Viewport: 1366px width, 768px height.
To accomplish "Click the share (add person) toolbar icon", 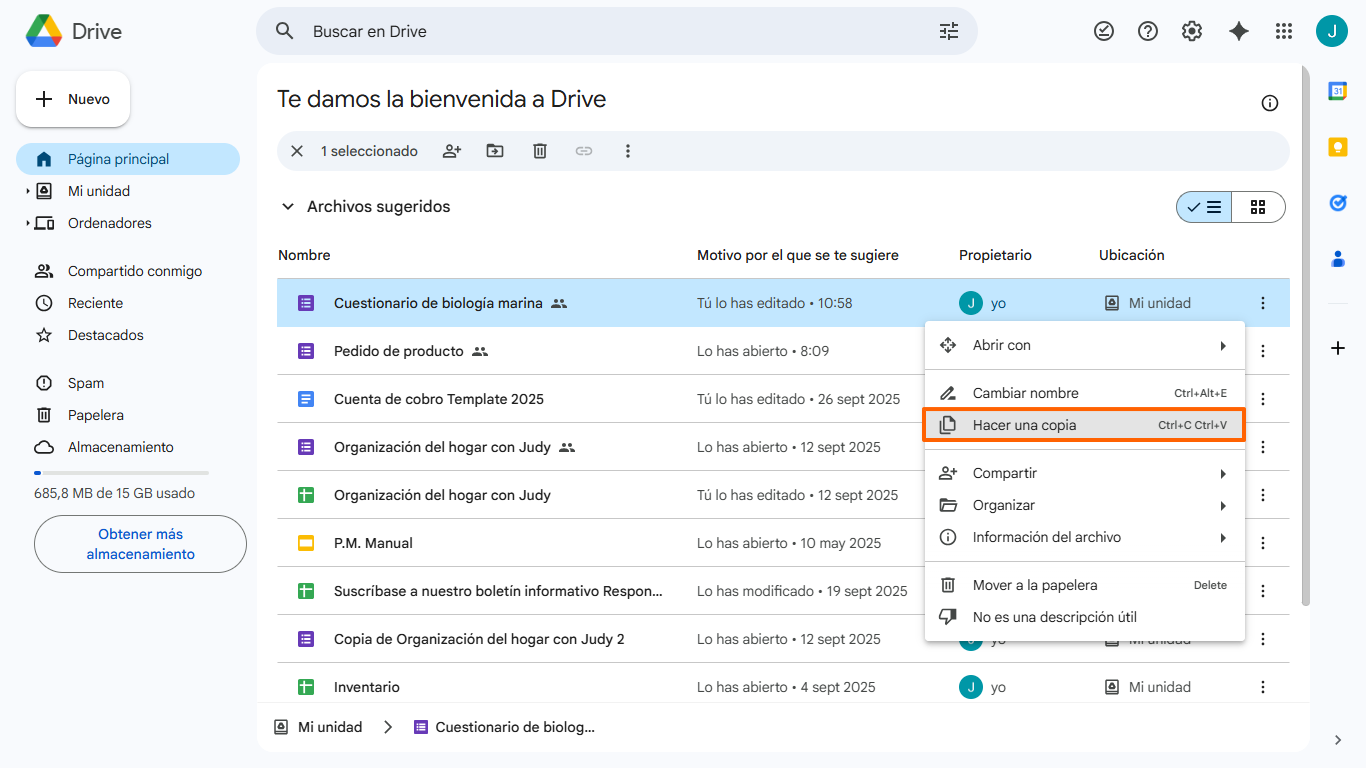I will point(452,151).
